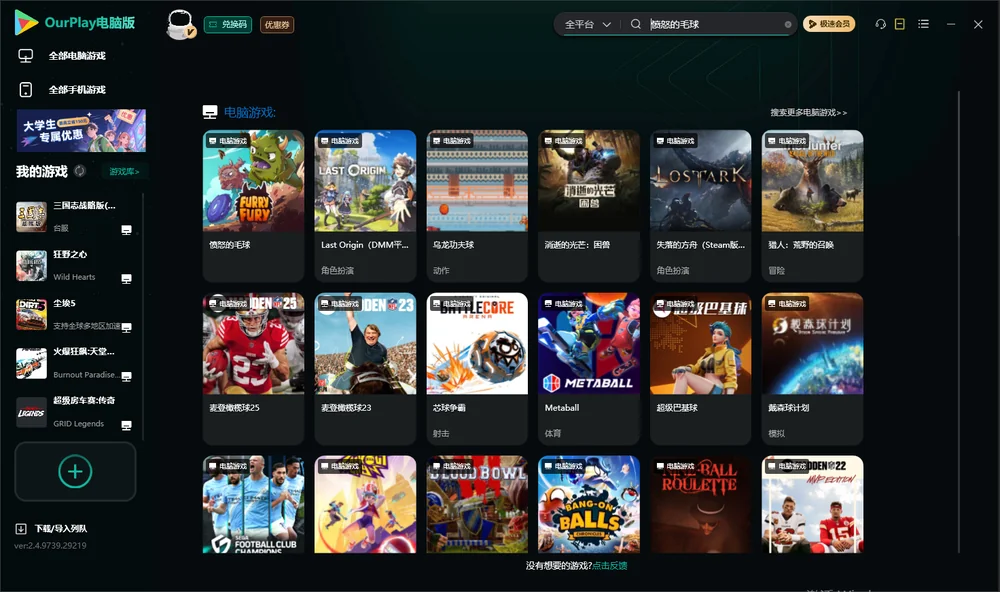Click PC icon on 狂野之心 row
Image resolution: width=1000 pixels, height=592 pixels.
pos(126,279)
